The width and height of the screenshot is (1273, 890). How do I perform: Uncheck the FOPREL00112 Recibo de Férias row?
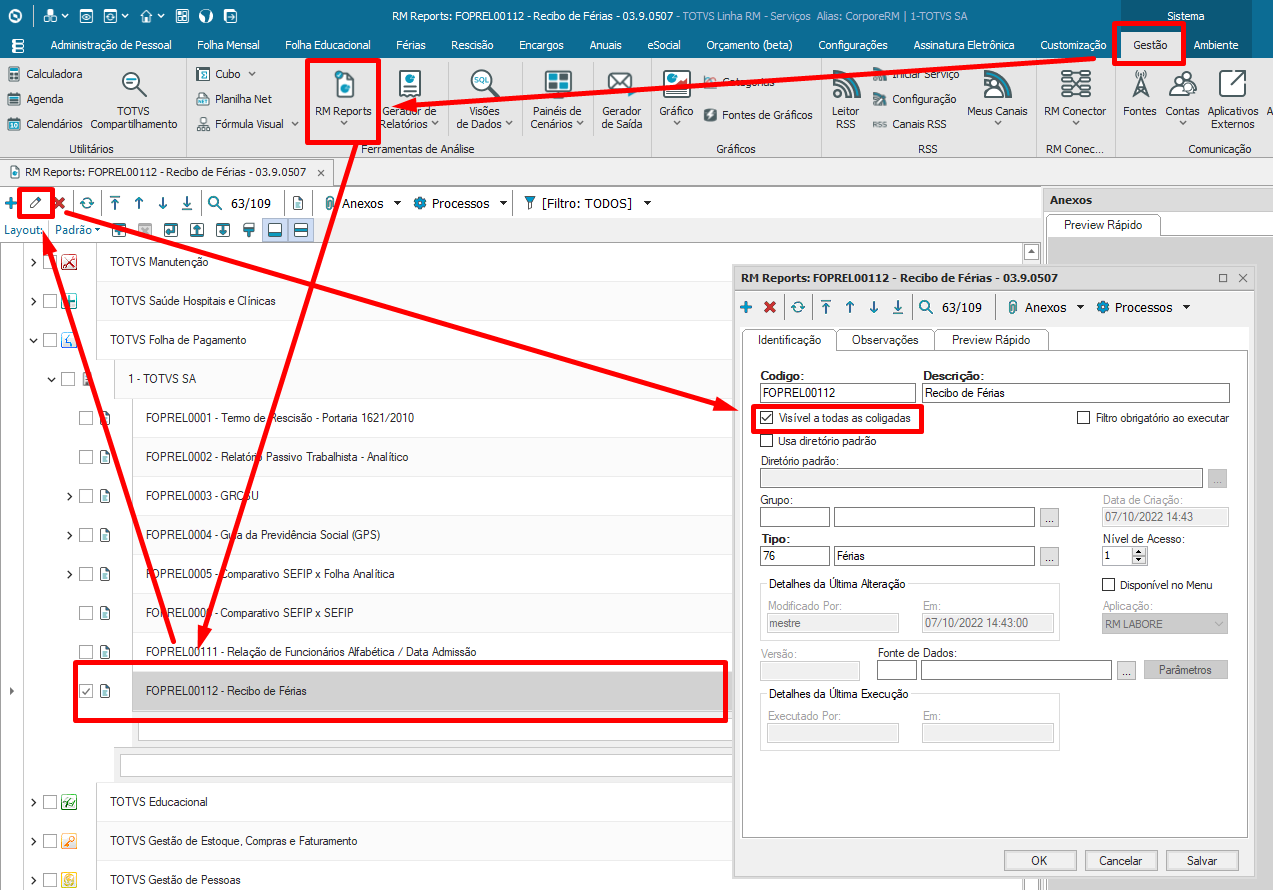pos(86,691)
